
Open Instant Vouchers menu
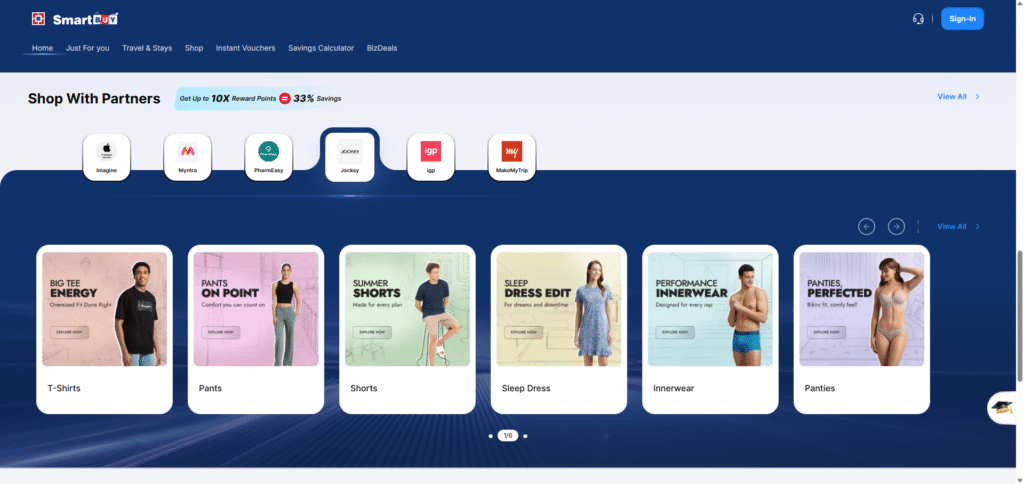pos(246,48)
